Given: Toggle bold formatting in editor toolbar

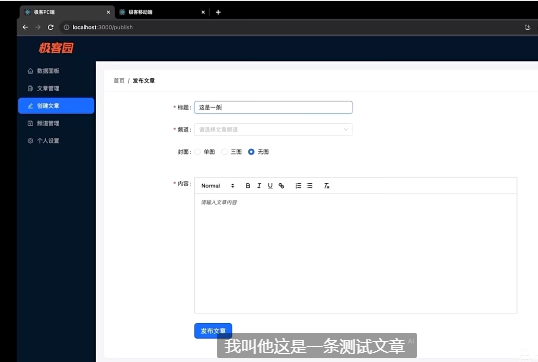Looking at the screenshot, I should (248, 186).
